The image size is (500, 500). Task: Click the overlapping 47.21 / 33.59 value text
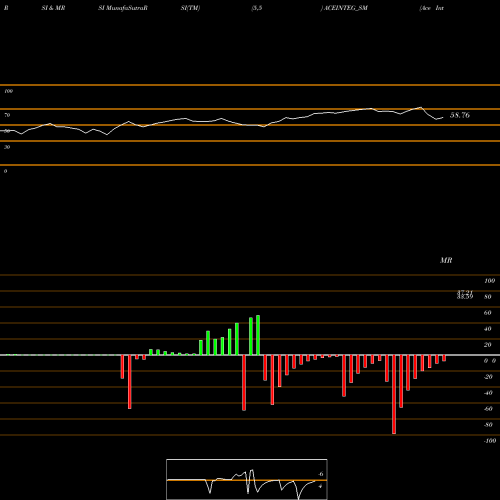click(465, 295)
